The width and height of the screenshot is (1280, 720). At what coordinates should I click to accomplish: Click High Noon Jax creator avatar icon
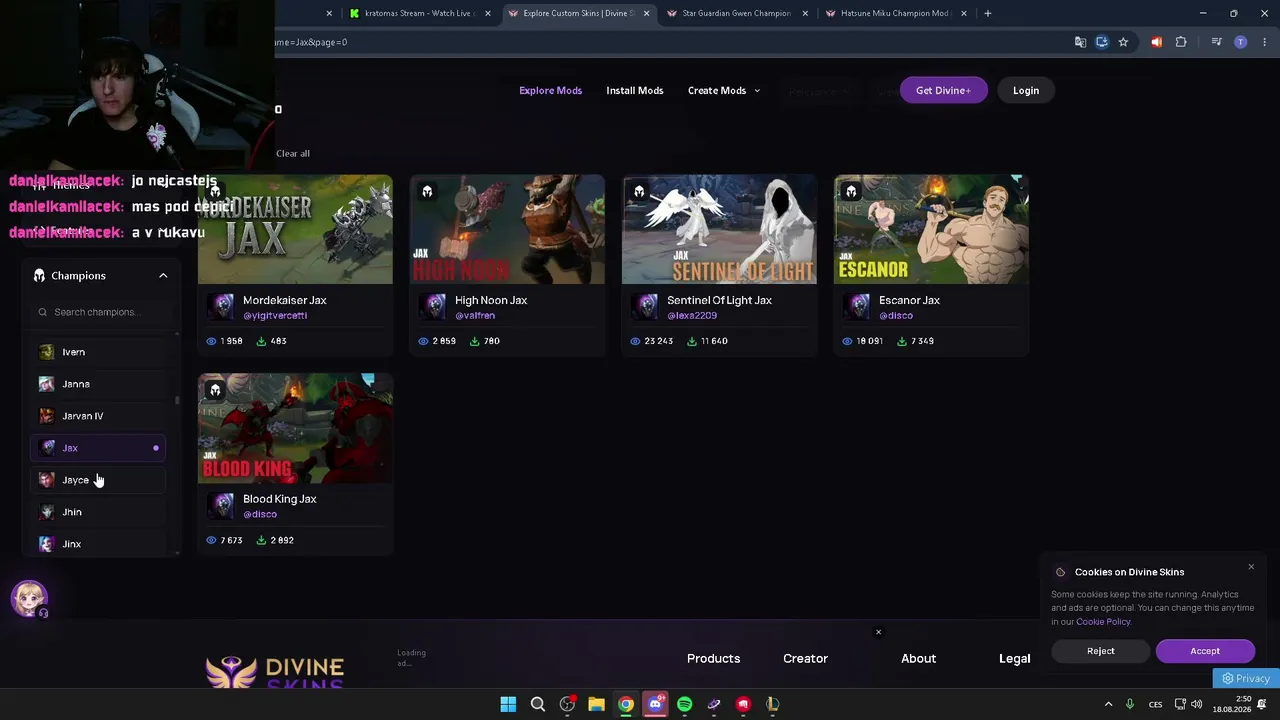point(434,307)
